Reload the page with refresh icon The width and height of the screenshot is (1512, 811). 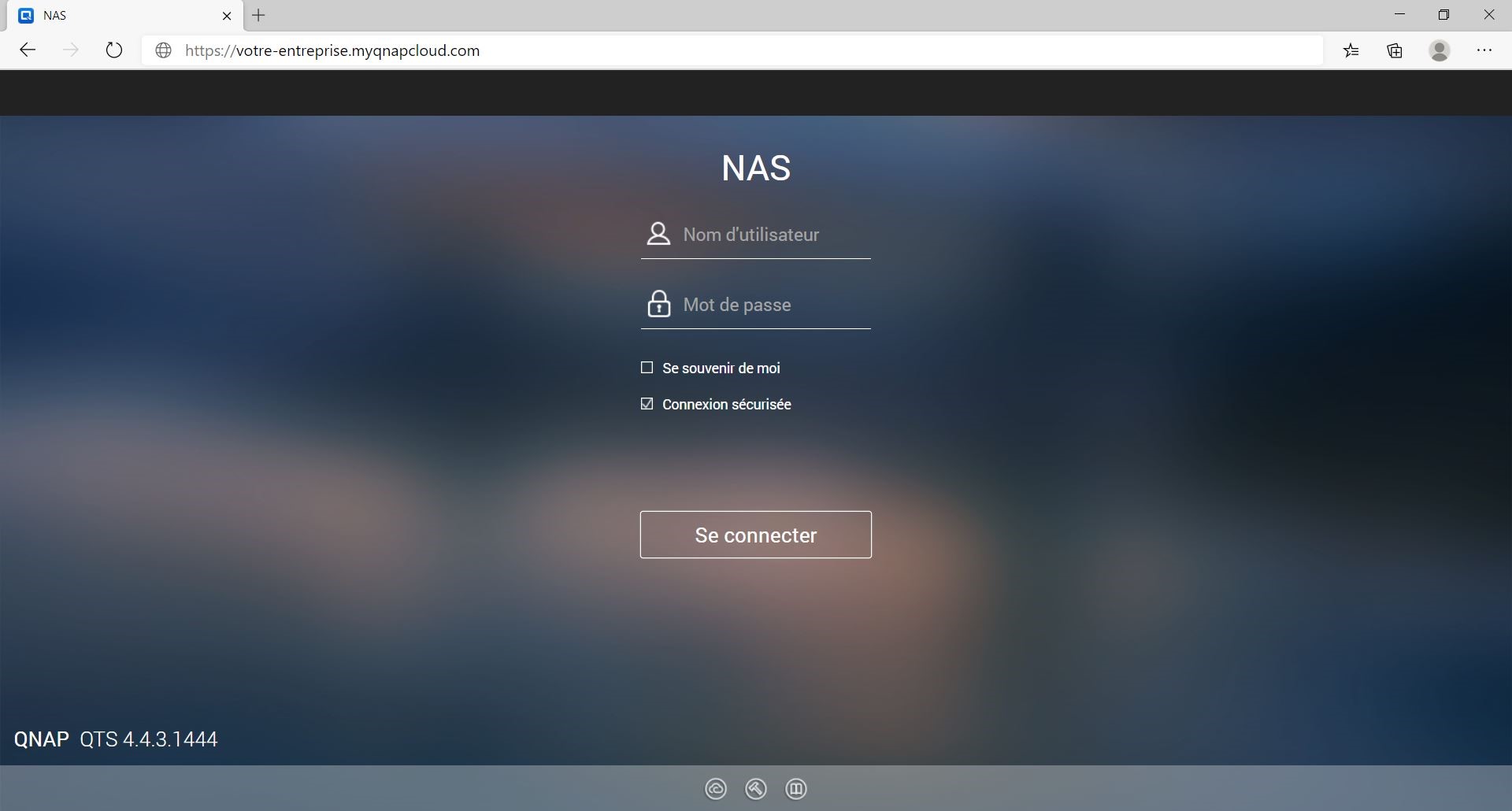pyautogui.click(x=114, y=50)
